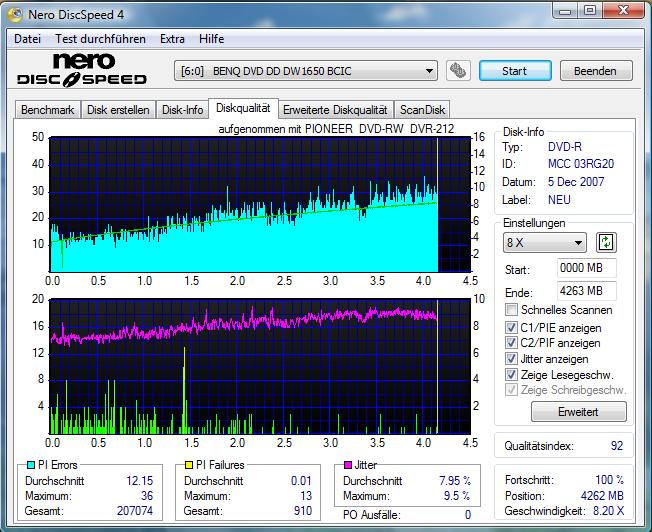This screenshot has height=532, width=652.
Task: Open the BENQ drive selection dropdown
Action: (306, 71)
